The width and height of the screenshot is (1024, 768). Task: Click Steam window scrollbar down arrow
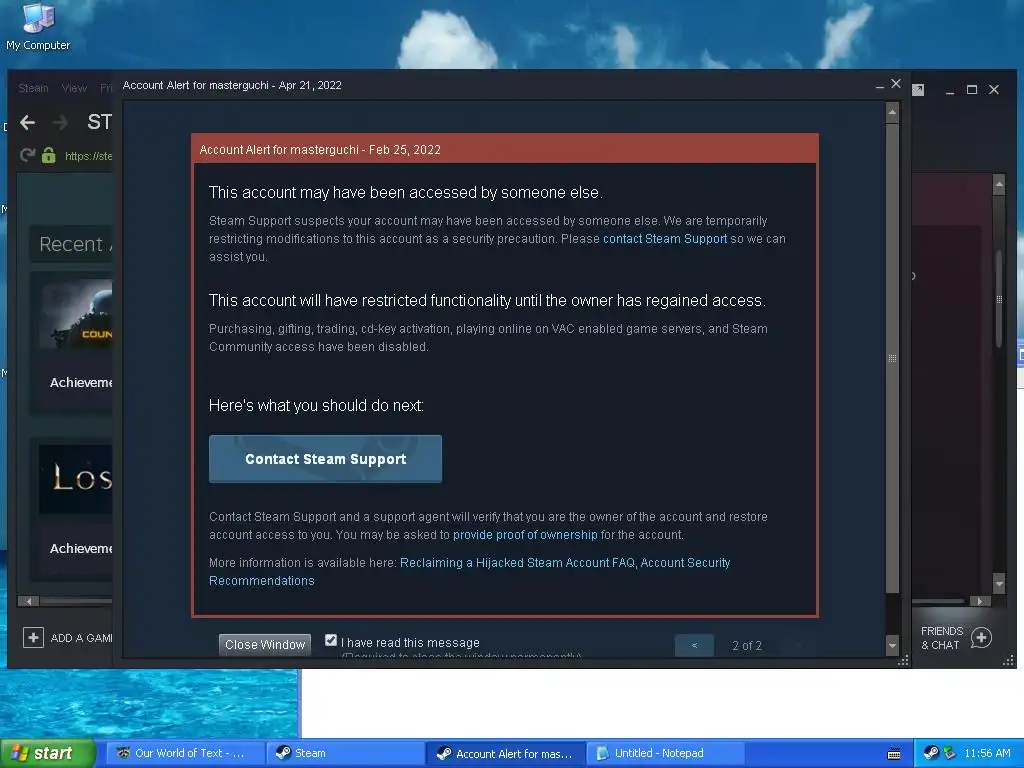[x=999, y=583]
